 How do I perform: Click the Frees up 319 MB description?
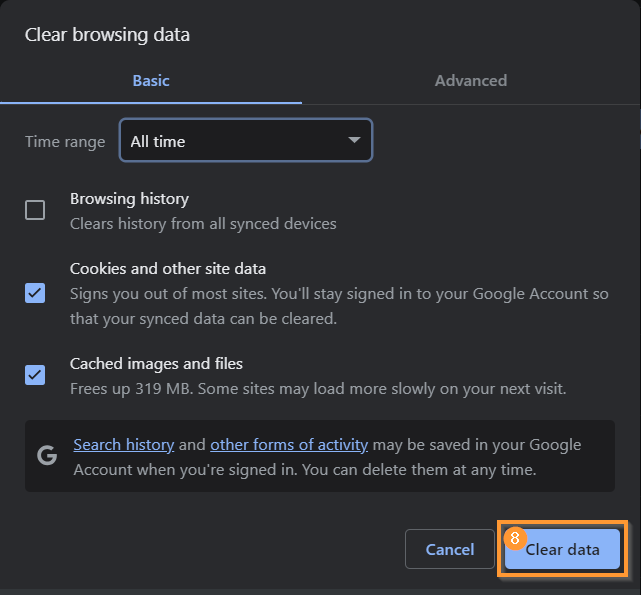tap(318, 389)
